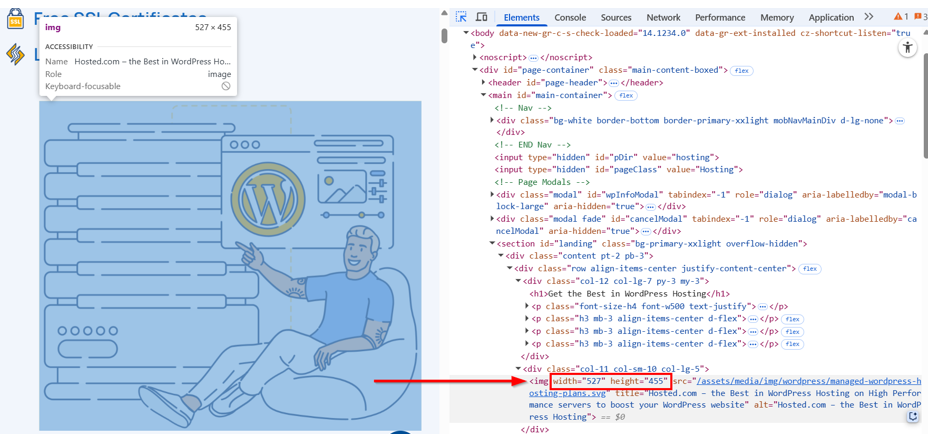Activate the inspect element picker tool
This screenshot has width=932, height=434.
point(461,17)
